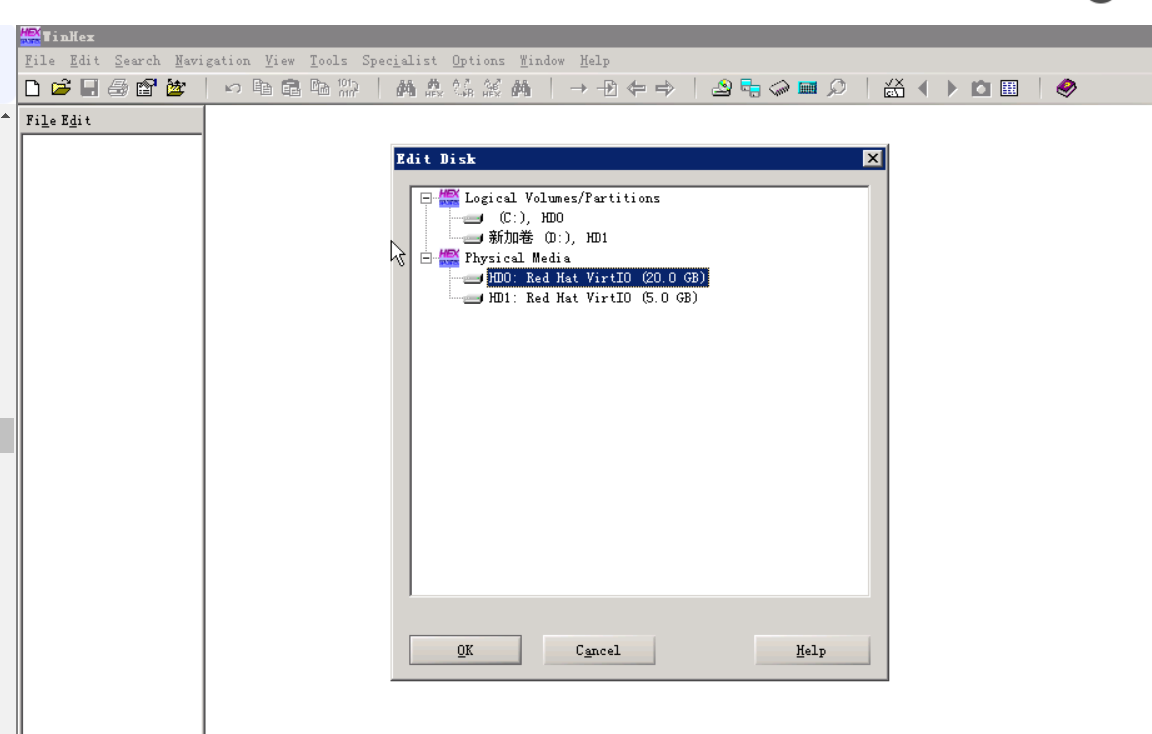
Task: Click the Open RAM chip icon
Action: coord(780,88)
